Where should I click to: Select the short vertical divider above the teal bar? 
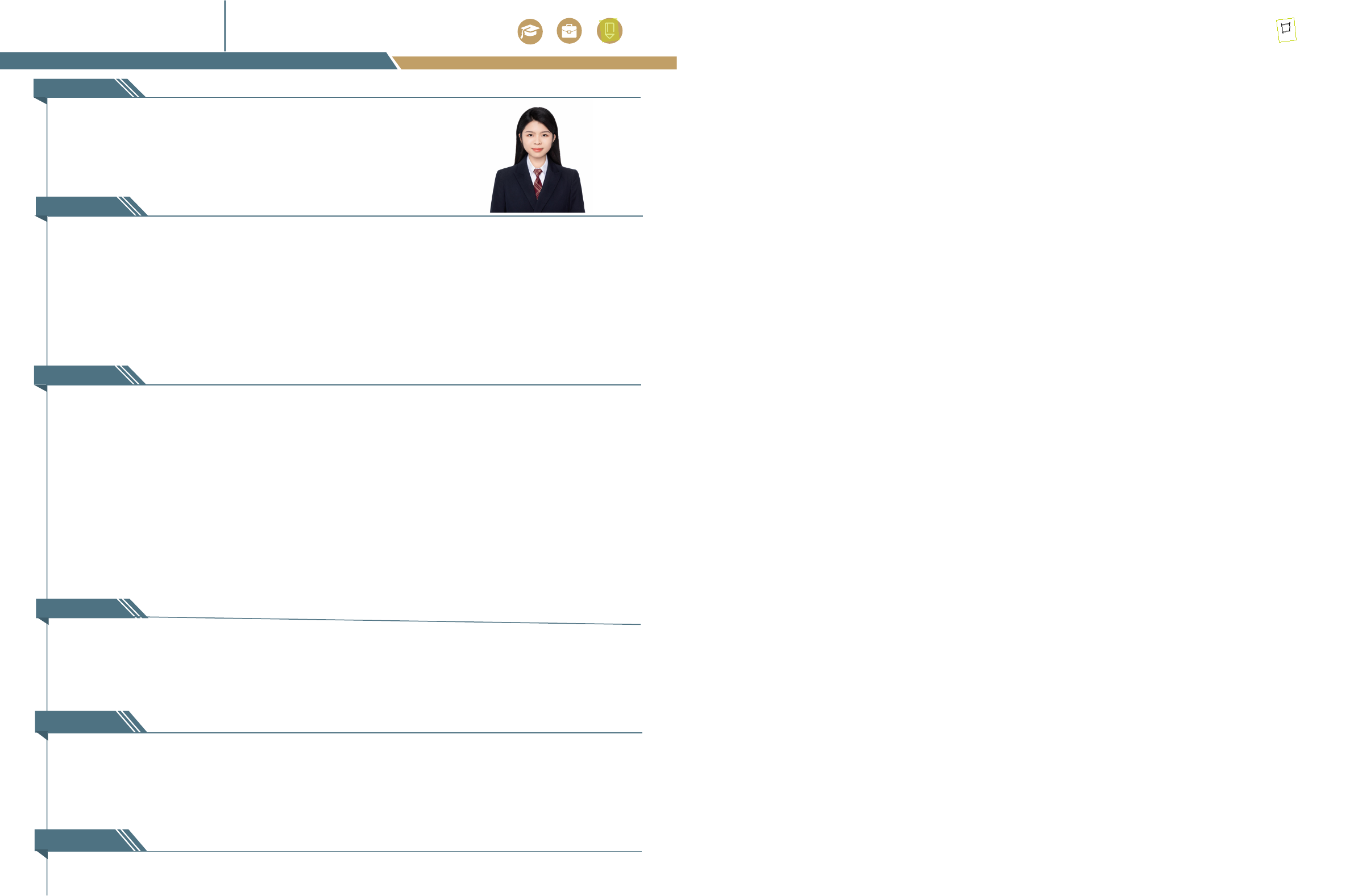tap(225, 26)
